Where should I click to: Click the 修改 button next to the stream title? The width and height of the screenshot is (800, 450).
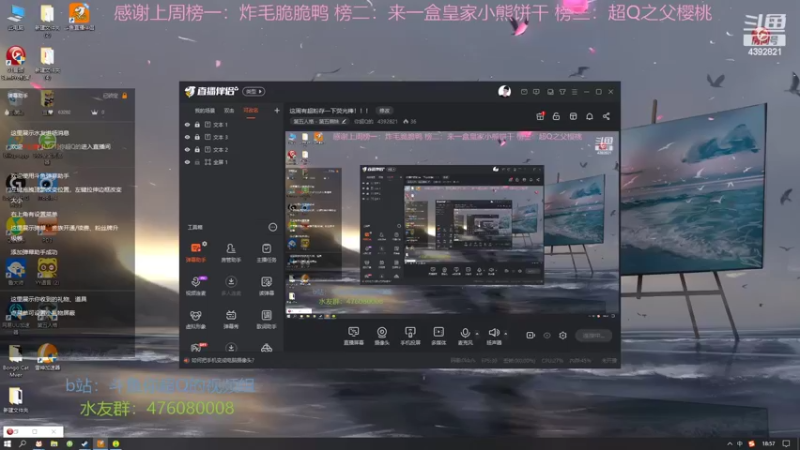pyautogui.click(x=384, y=111)
